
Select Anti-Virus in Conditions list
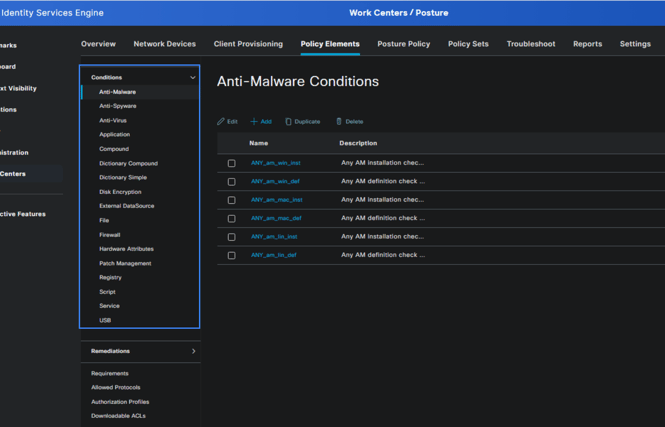(113, 120)
